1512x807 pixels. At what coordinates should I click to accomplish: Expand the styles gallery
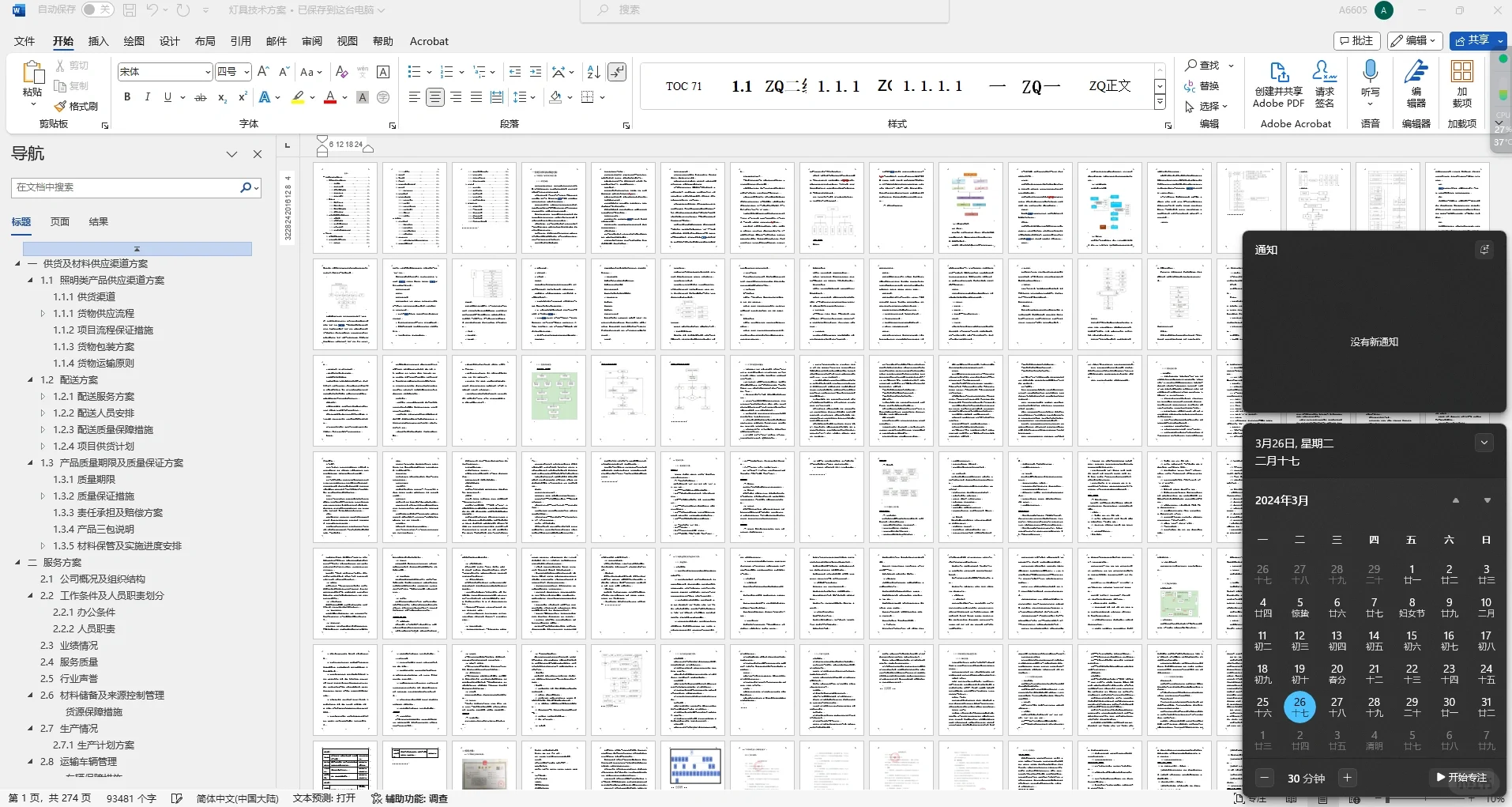coord(1160,102)
